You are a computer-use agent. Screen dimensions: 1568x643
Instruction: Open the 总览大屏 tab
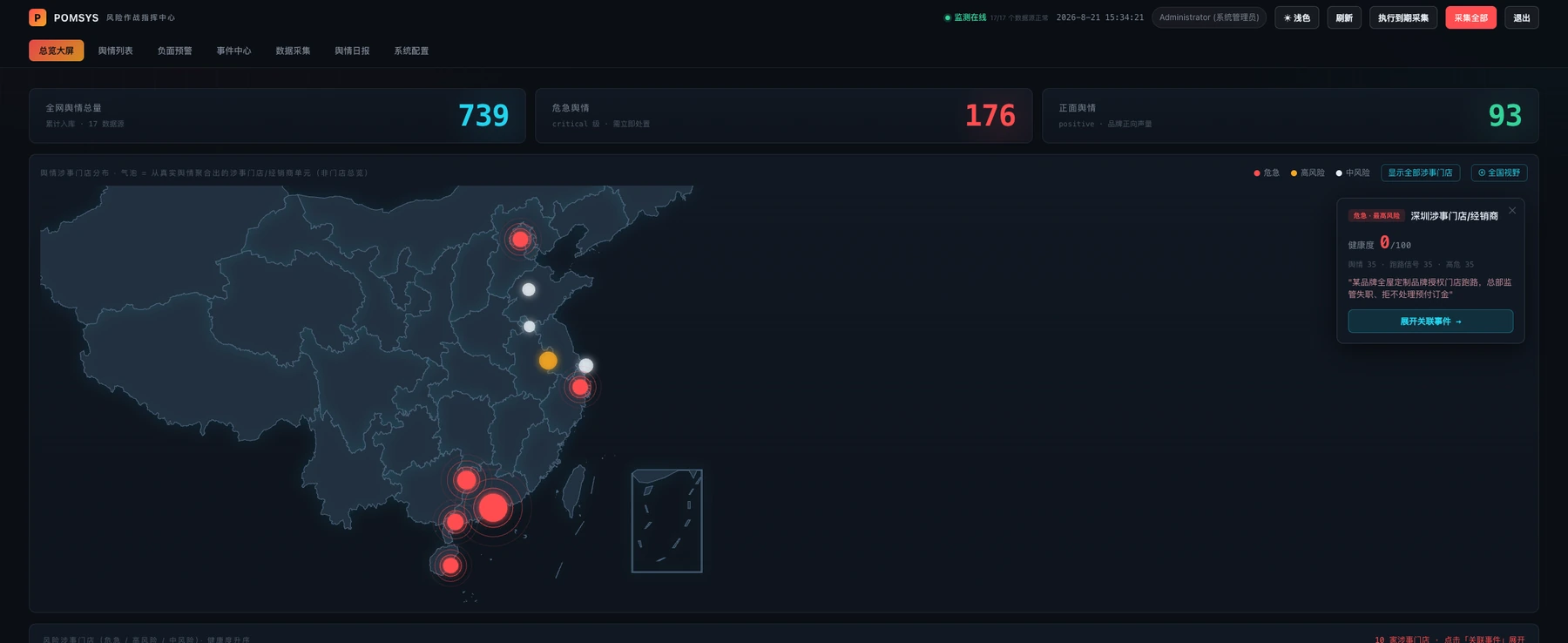(57, 51)
